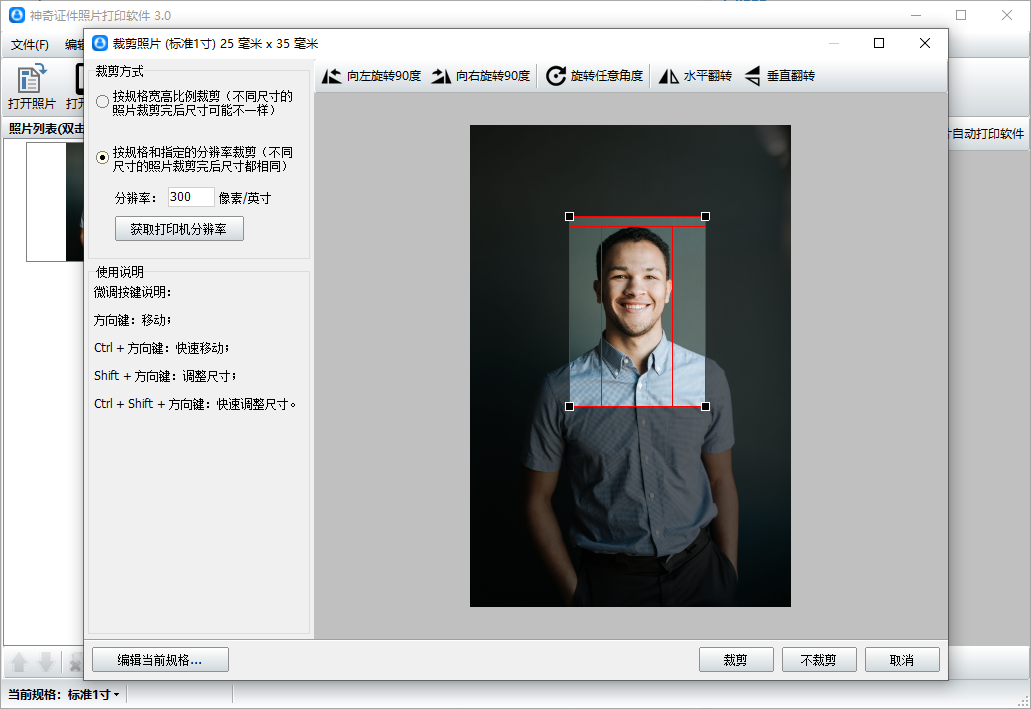Click the bottom-right crop handle on the photo

(705, 406)
